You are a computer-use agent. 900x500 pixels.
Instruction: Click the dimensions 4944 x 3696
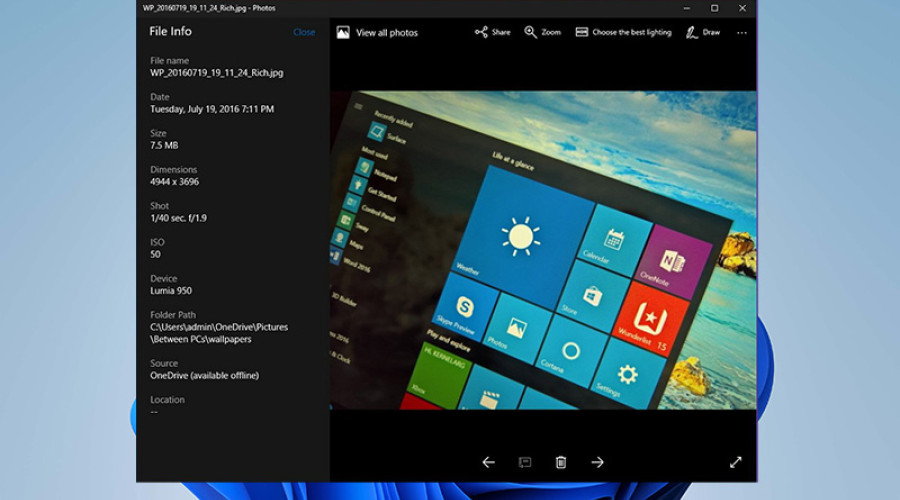point(174,182)
